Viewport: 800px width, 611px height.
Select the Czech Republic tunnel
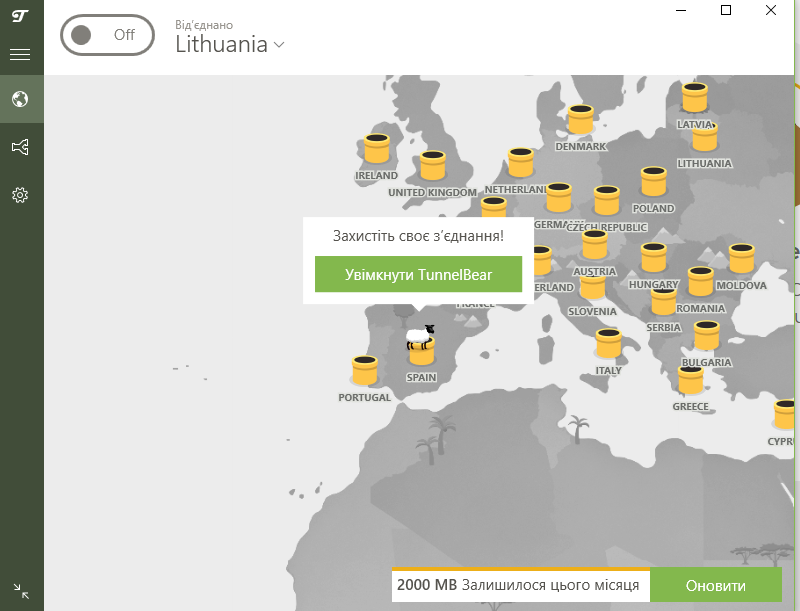point(607,200)
